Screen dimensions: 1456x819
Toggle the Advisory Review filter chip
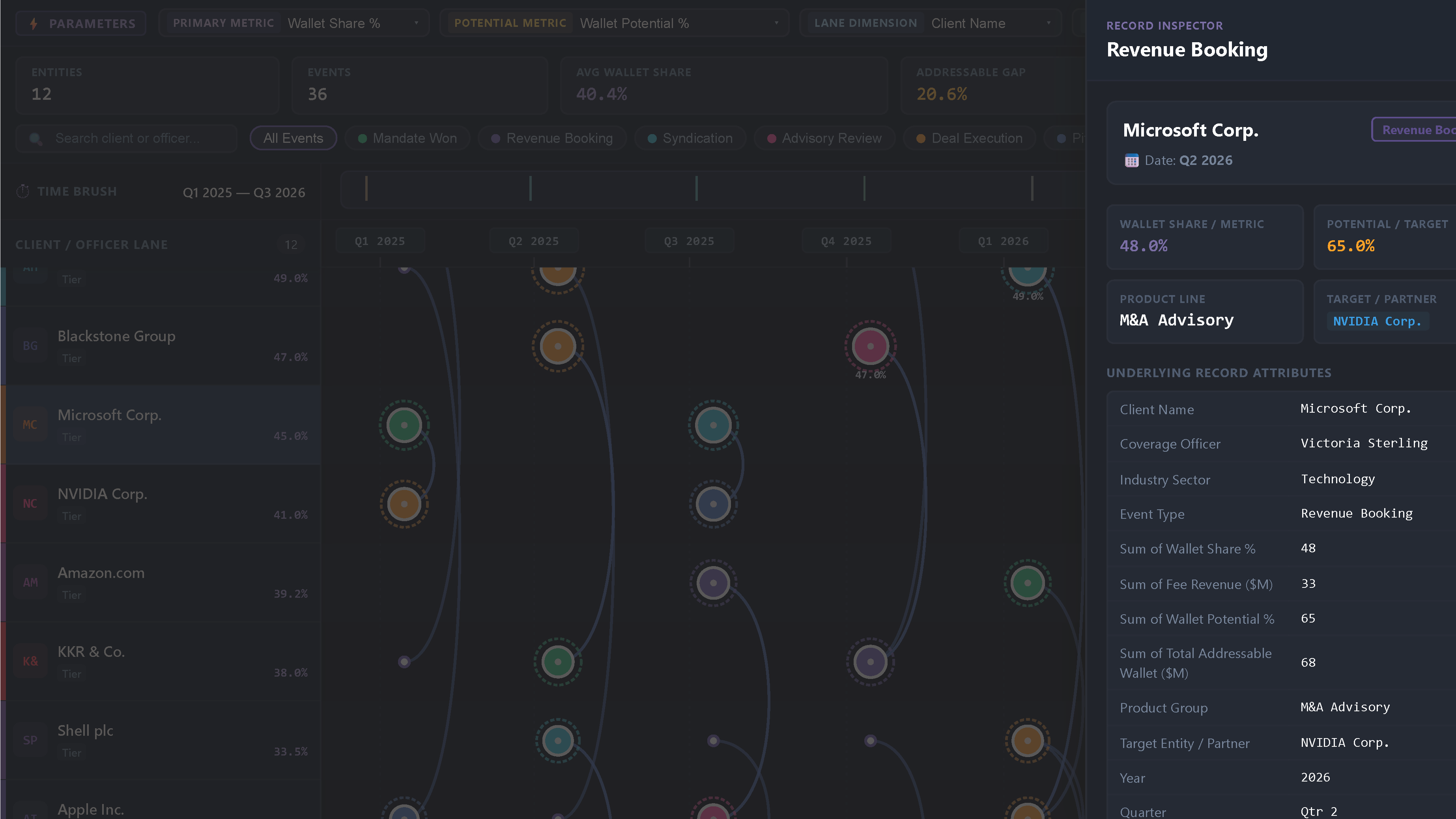(825, 138)
